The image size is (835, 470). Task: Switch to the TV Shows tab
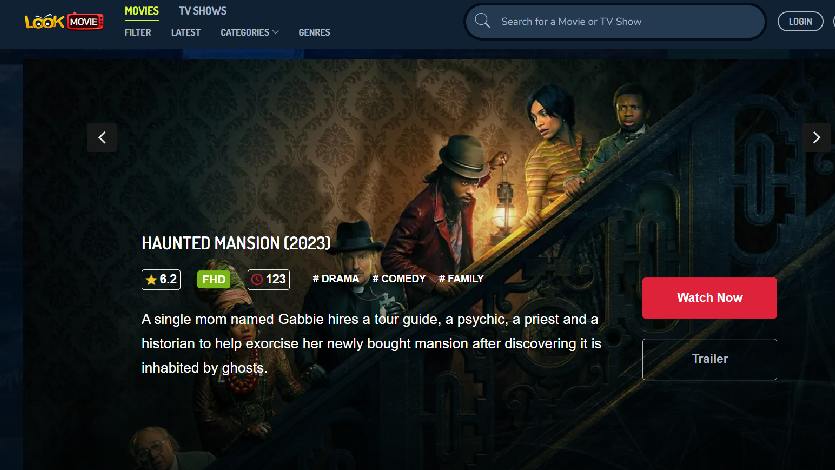pyautogui.click(x=202, y=11)
